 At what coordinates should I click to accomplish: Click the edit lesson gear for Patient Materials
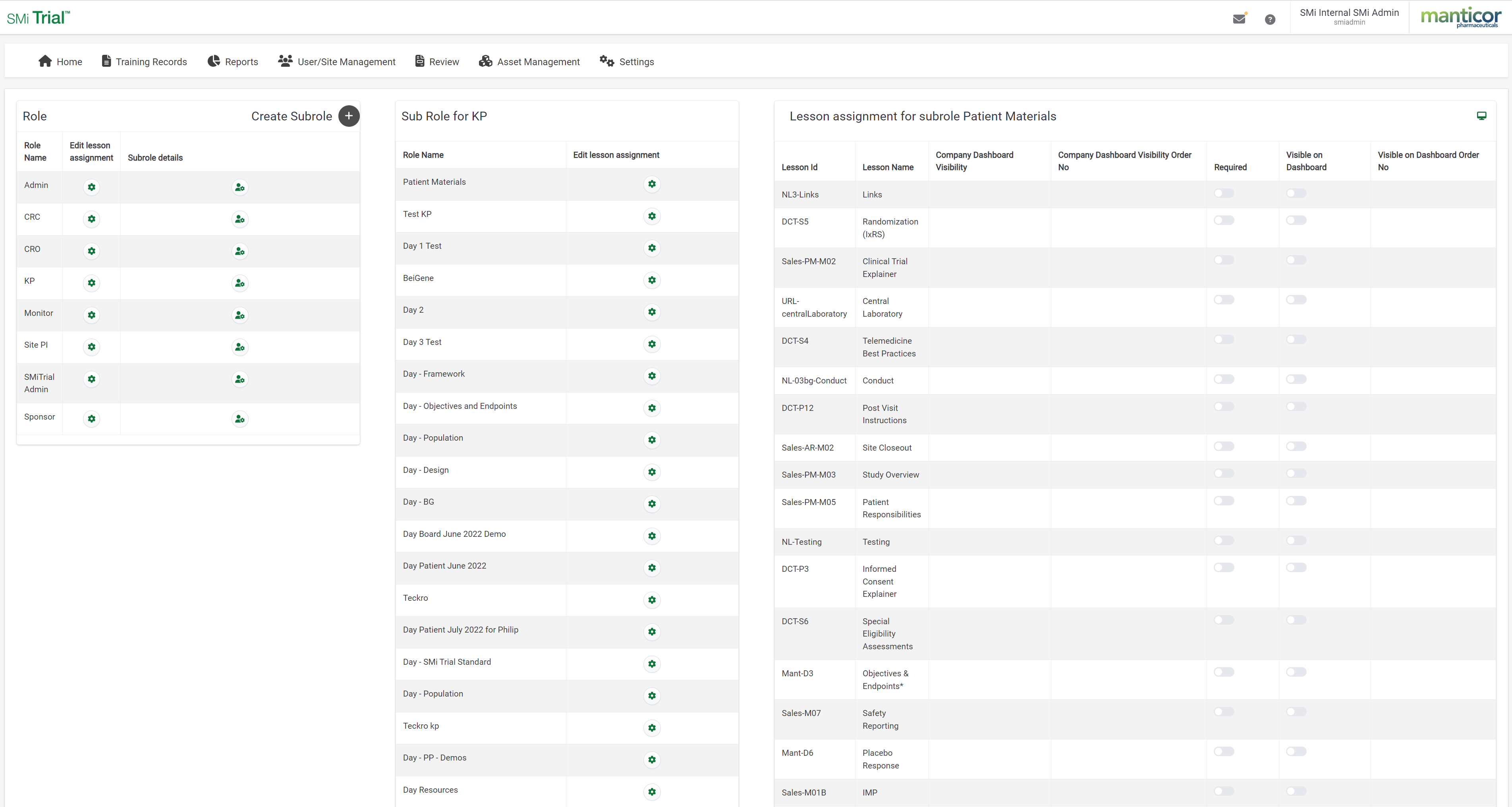(651, 184)
